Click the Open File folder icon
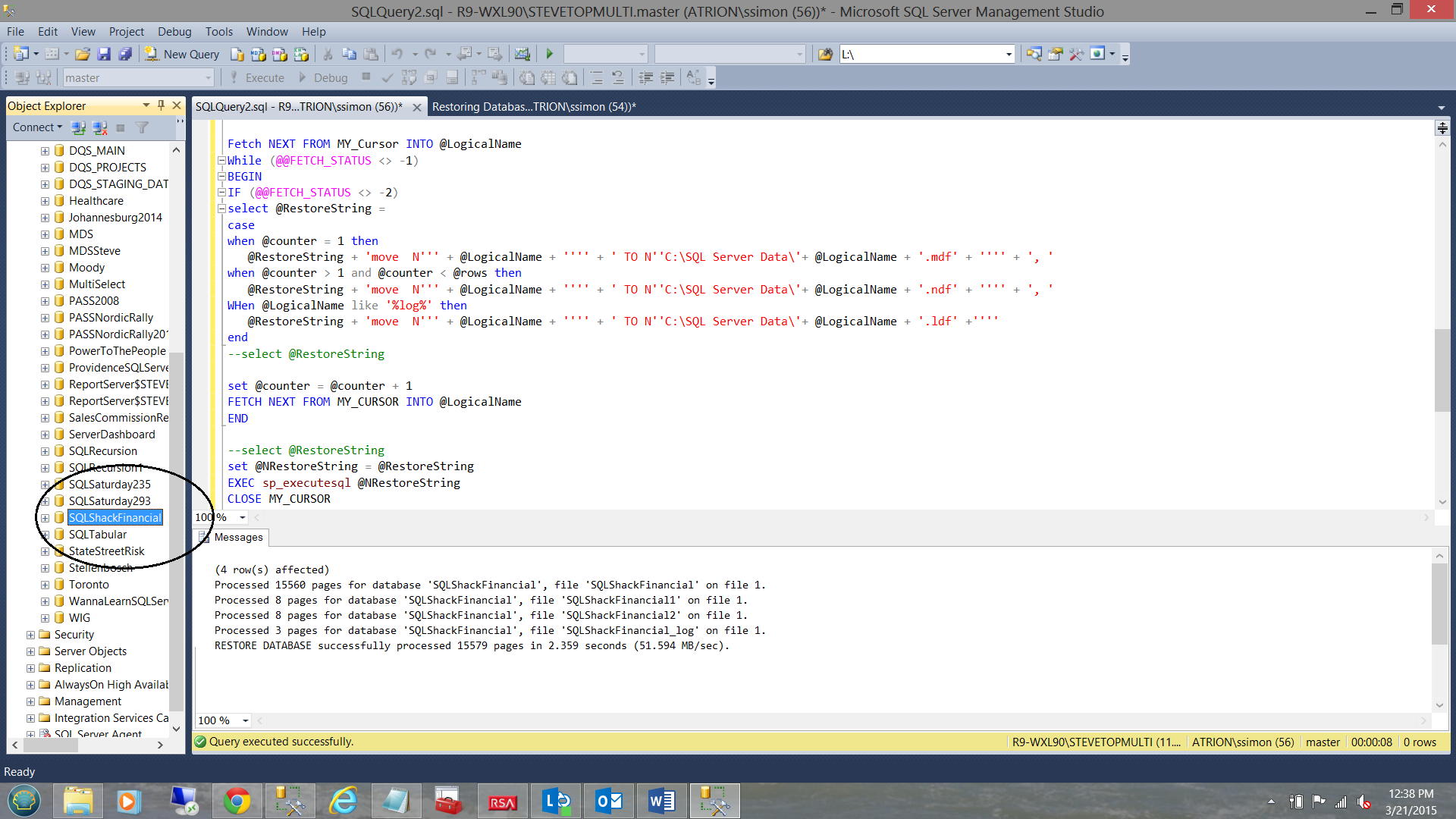 (x=83, y=54)
